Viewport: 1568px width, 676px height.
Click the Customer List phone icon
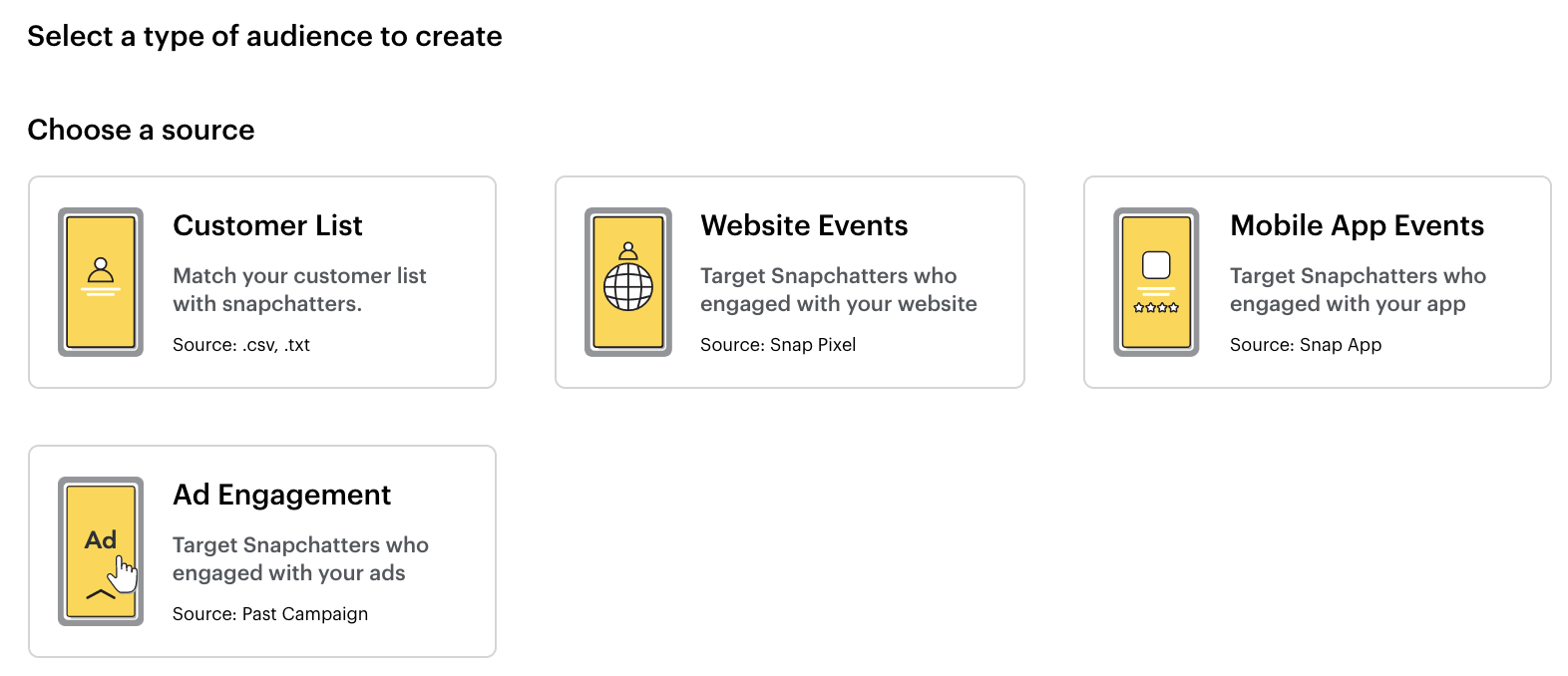point(101,282)
